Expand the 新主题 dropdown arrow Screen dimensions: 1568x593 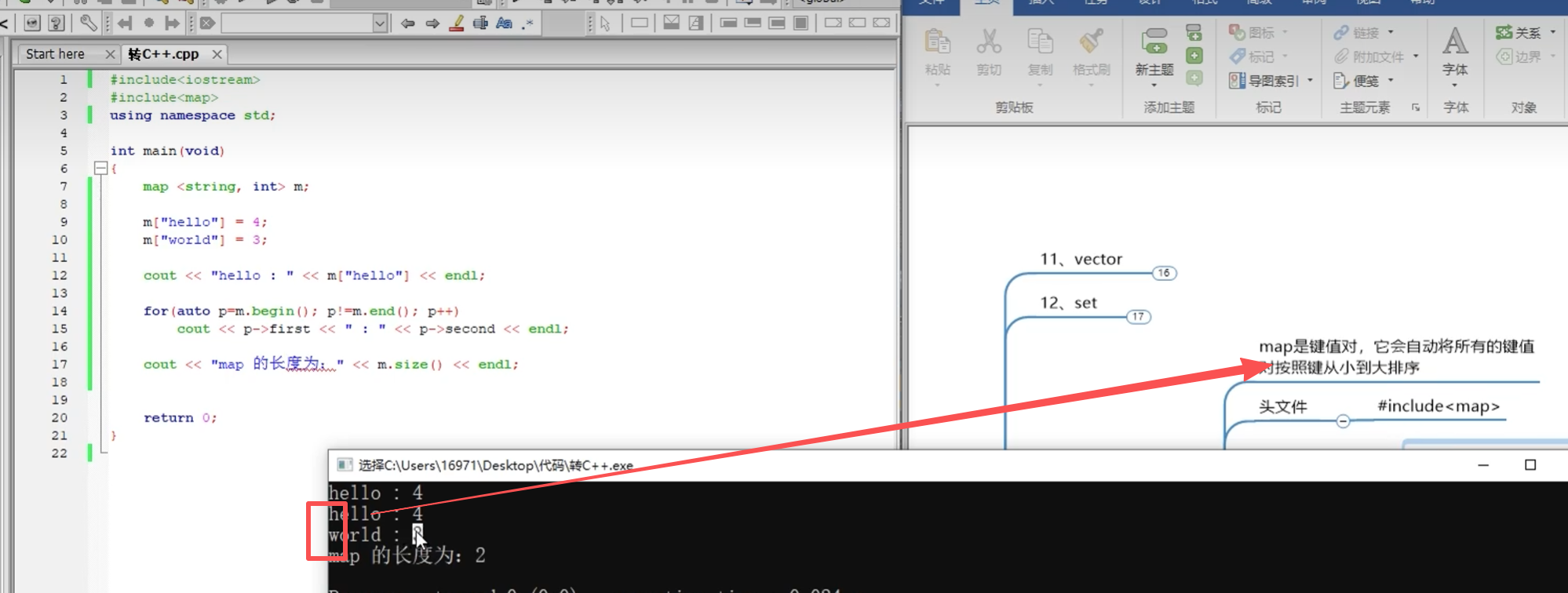(1154, 85)
